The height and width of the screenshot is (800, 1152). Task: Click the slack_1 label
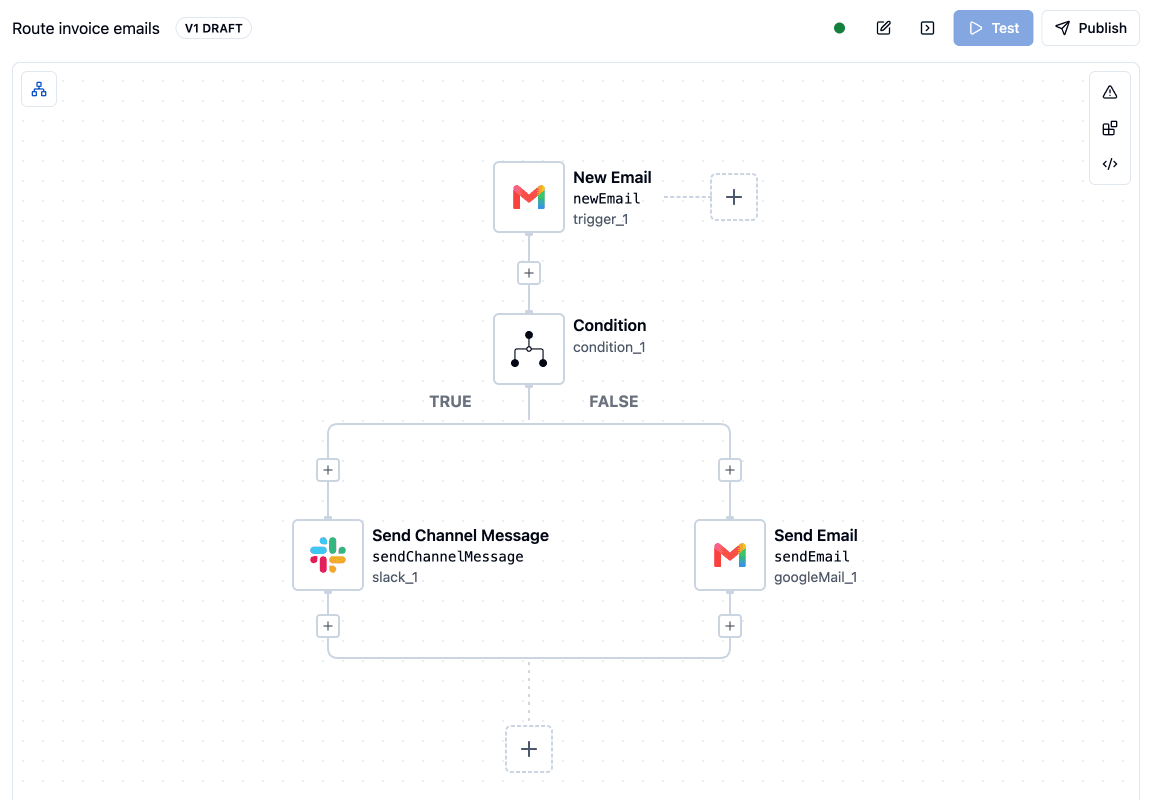[x=395, y=577]
